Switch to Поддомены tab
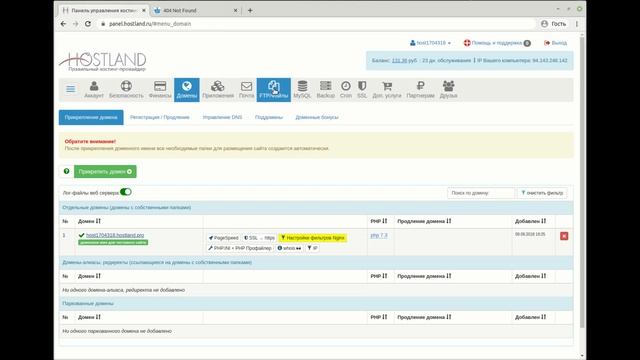The image size is (640, 360). 269,117
